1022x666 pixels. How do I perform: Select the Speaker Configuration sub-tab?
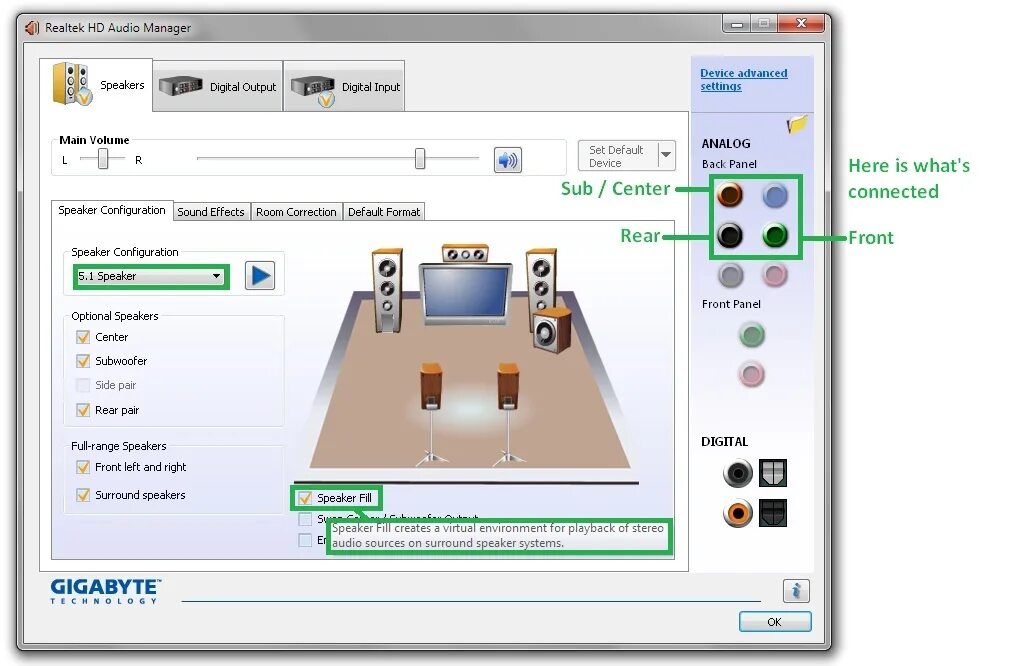point(112,210)
